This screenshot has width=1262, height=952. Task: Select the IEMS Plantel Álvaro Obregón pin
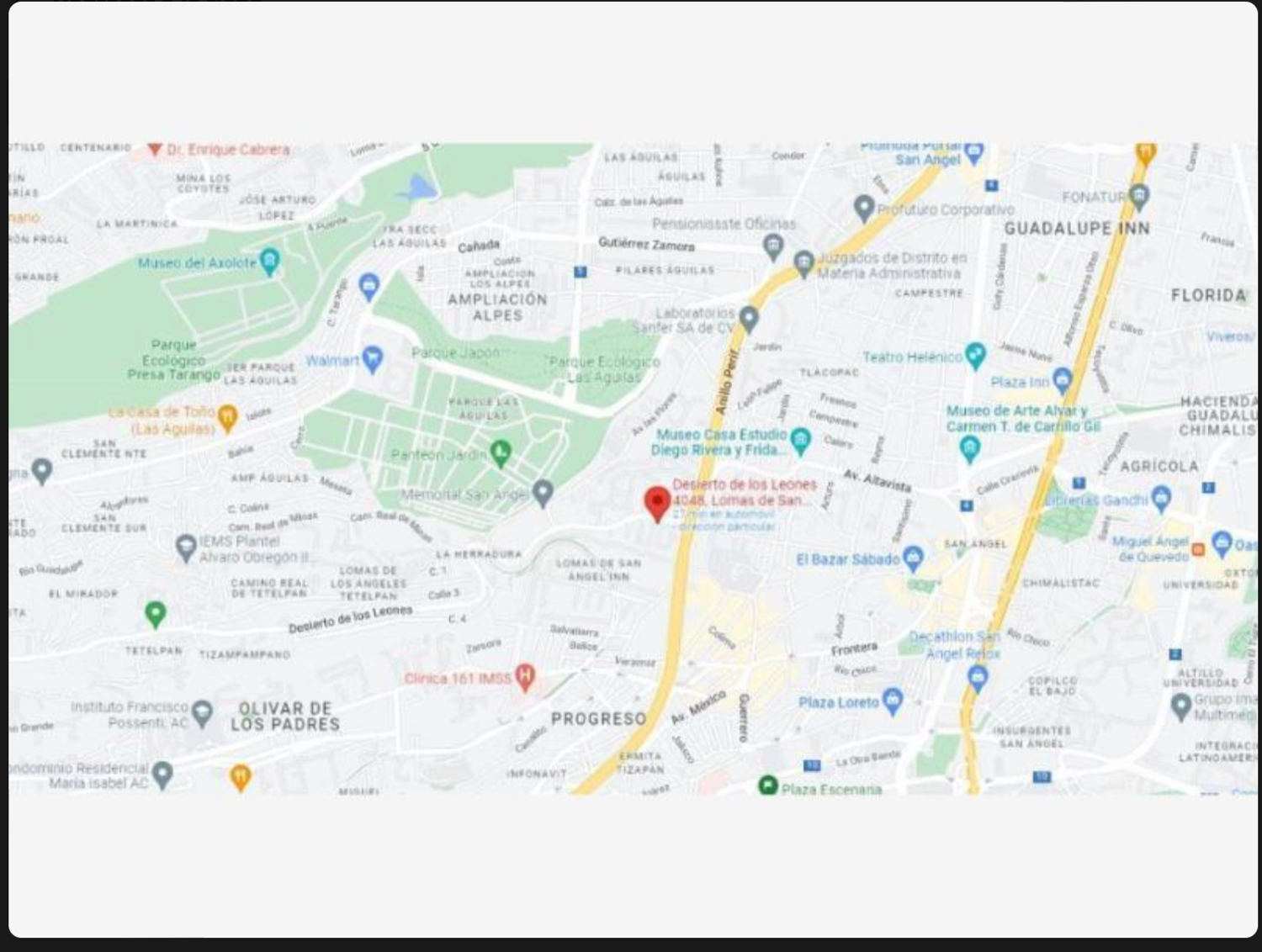point(186,547)
